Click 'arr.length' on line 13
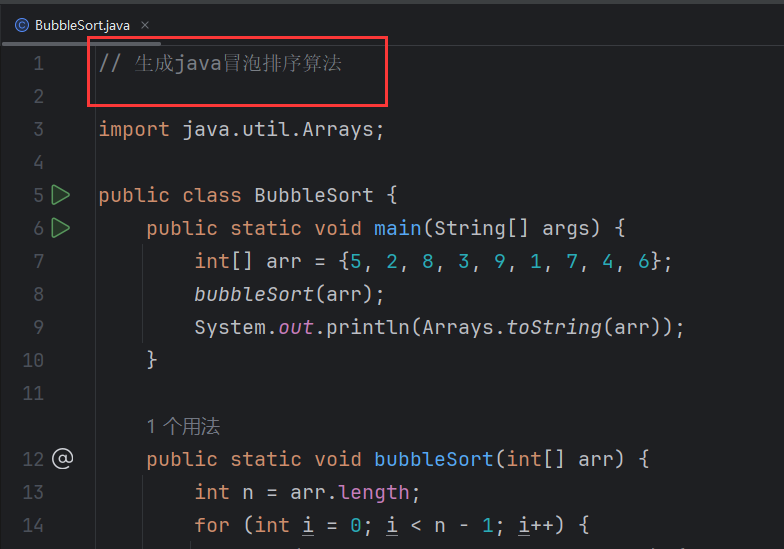Viewport: 784px width, 549px height. (350, 492)
